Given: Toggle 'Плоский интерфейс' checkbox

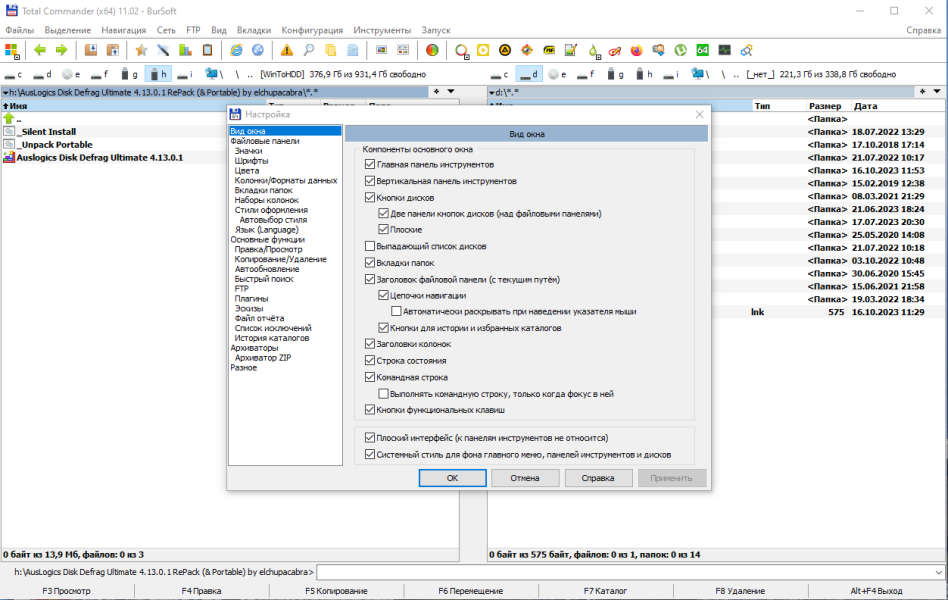Looking at the screenshot, I should 370,437.
